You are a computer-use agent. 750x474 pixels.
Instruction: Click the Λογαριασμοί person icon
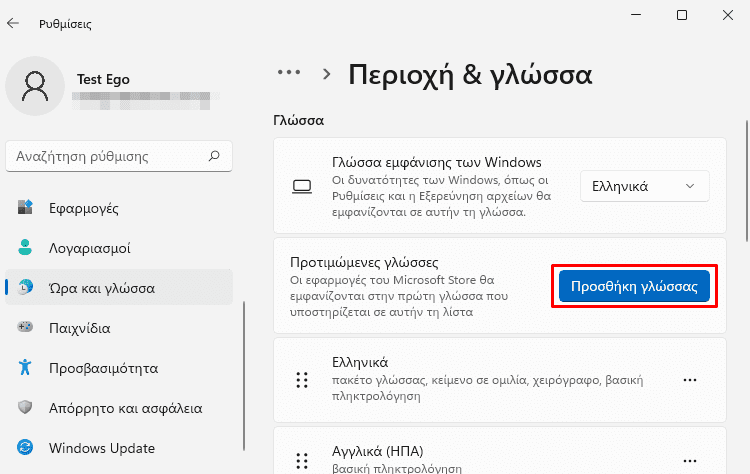click(x=25, y=247)
